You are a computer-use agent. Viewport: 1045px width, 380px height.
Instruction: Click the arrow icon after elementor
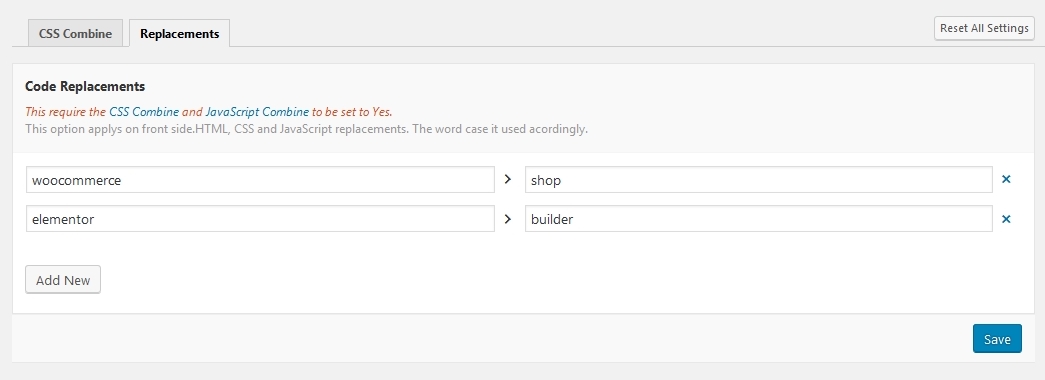click(508, 219)
